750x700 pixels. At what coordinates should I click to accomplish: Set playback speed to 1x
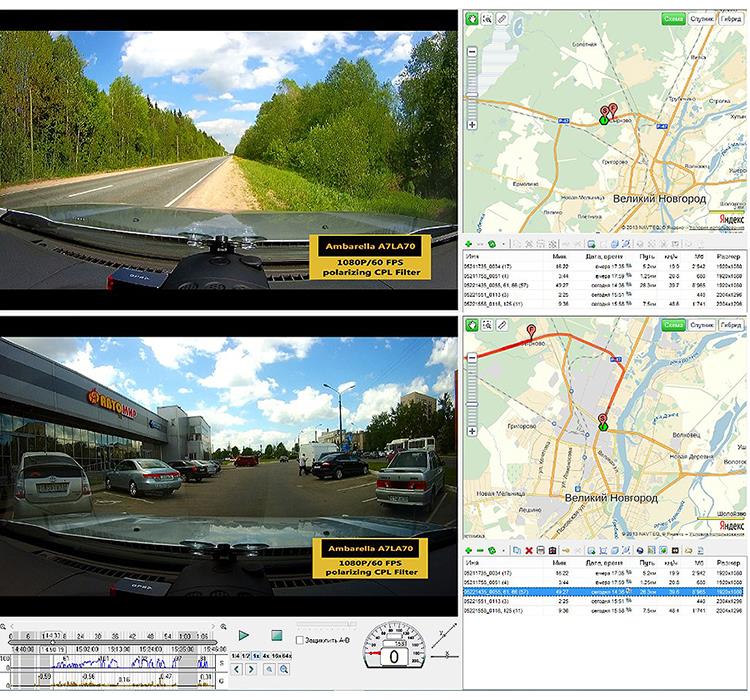256,656
